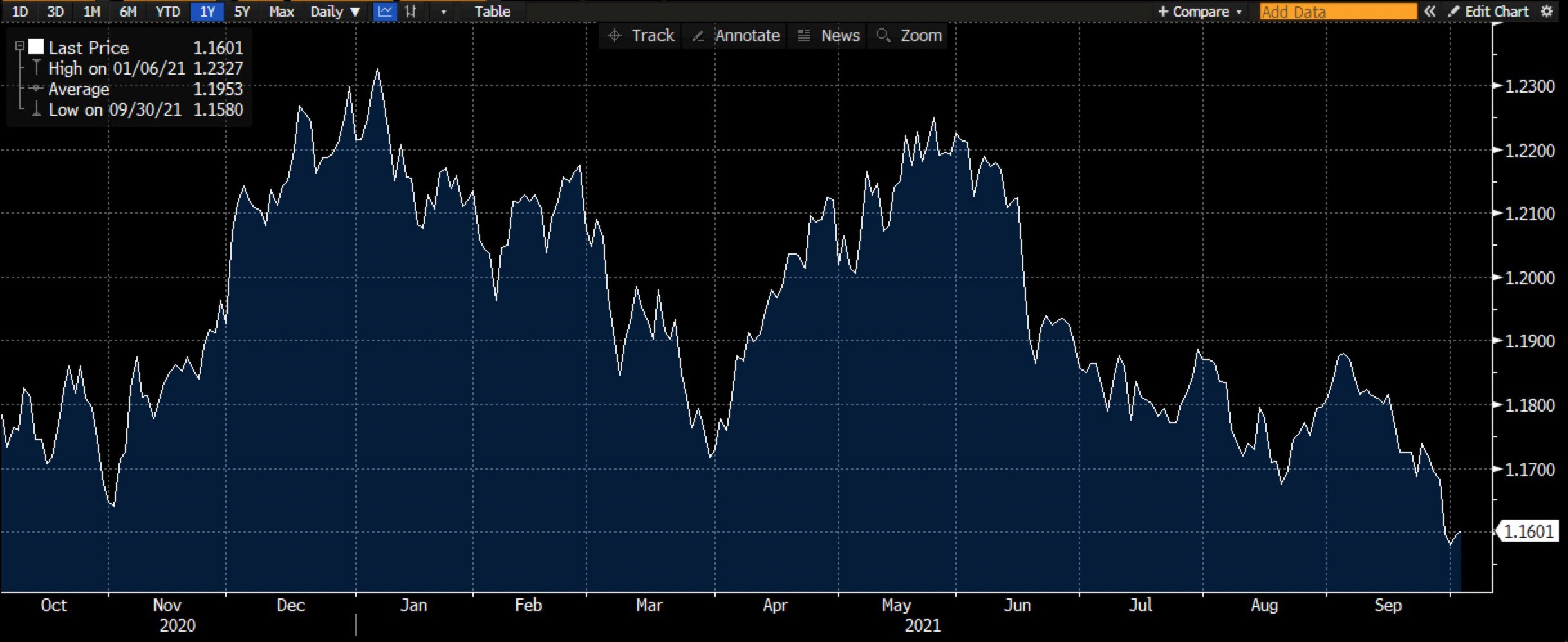This screenshot has height=642, width=1568.
Task: Click the Edit Chart button
Action: click(x=1492, y=11)
